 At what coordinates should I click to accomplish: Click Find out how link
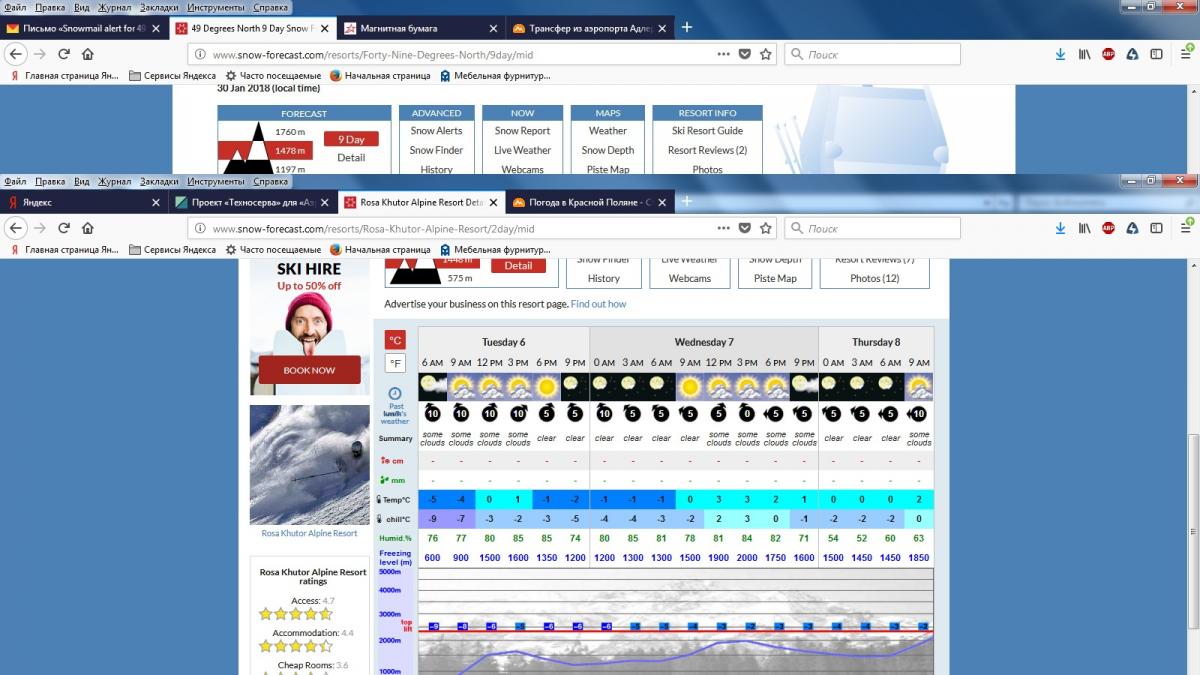point(598,304)
